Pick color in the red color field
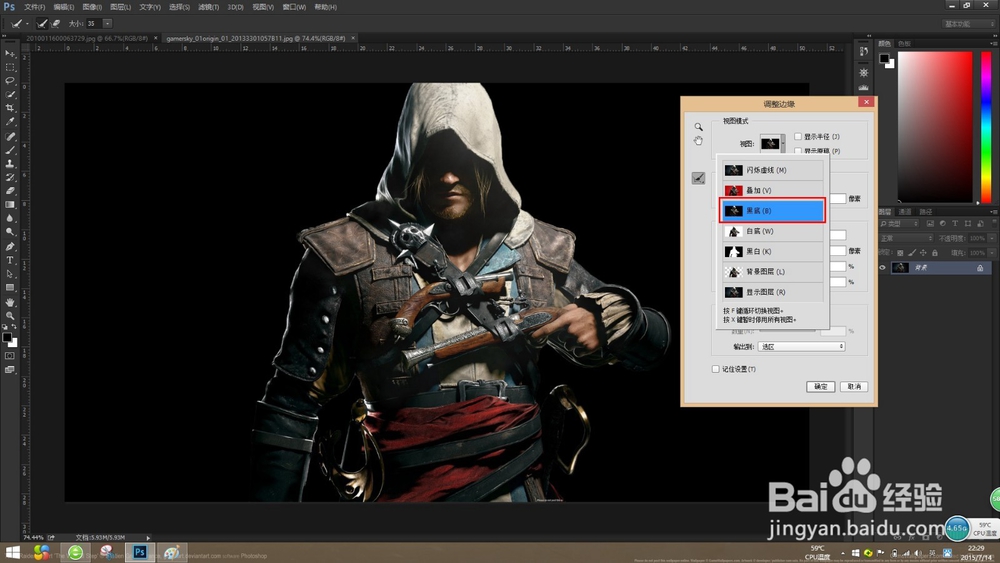Screen dimensions: 1000x563 [x=935, y=127]
